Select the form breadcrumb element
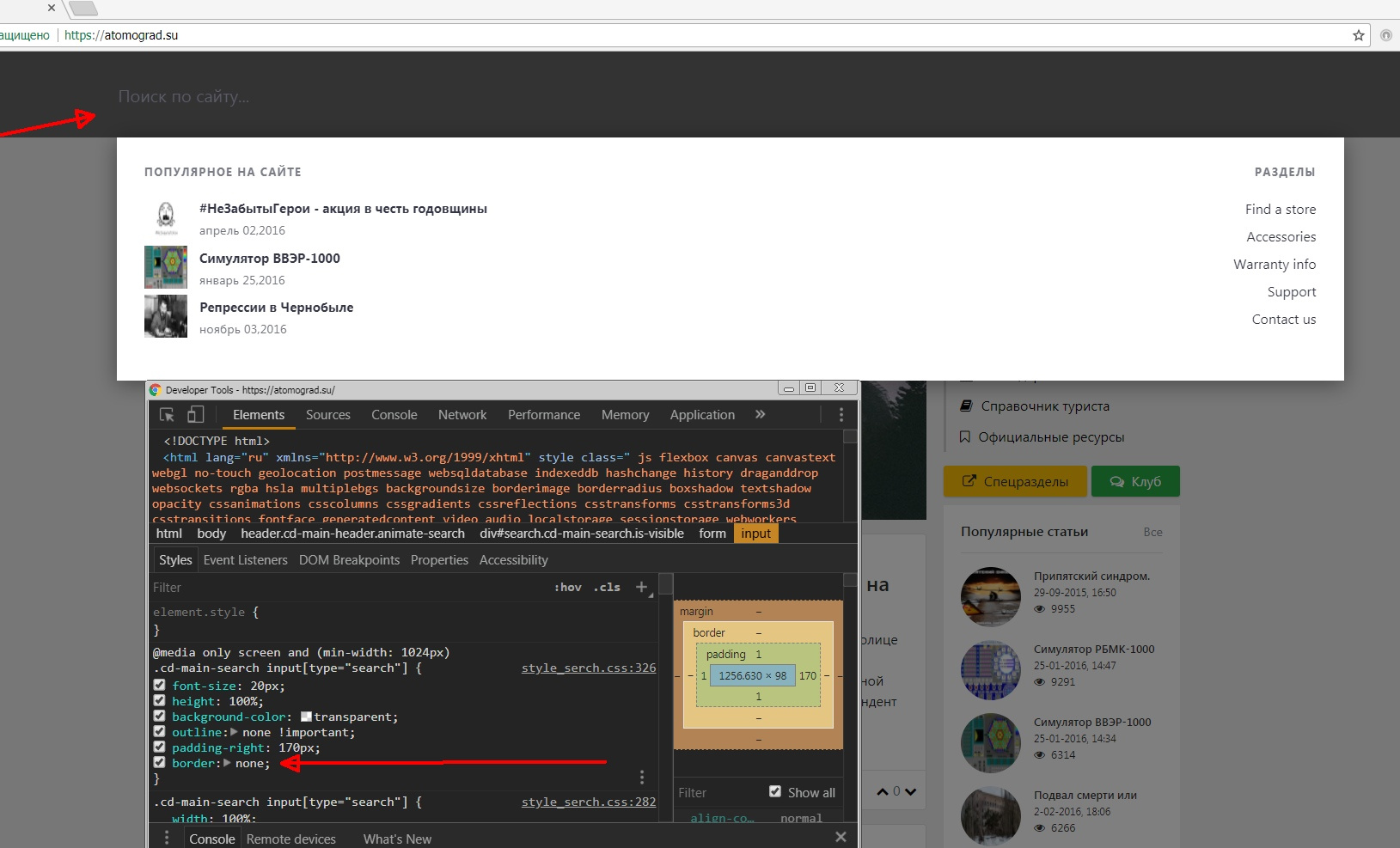 [x=712, y=534]
